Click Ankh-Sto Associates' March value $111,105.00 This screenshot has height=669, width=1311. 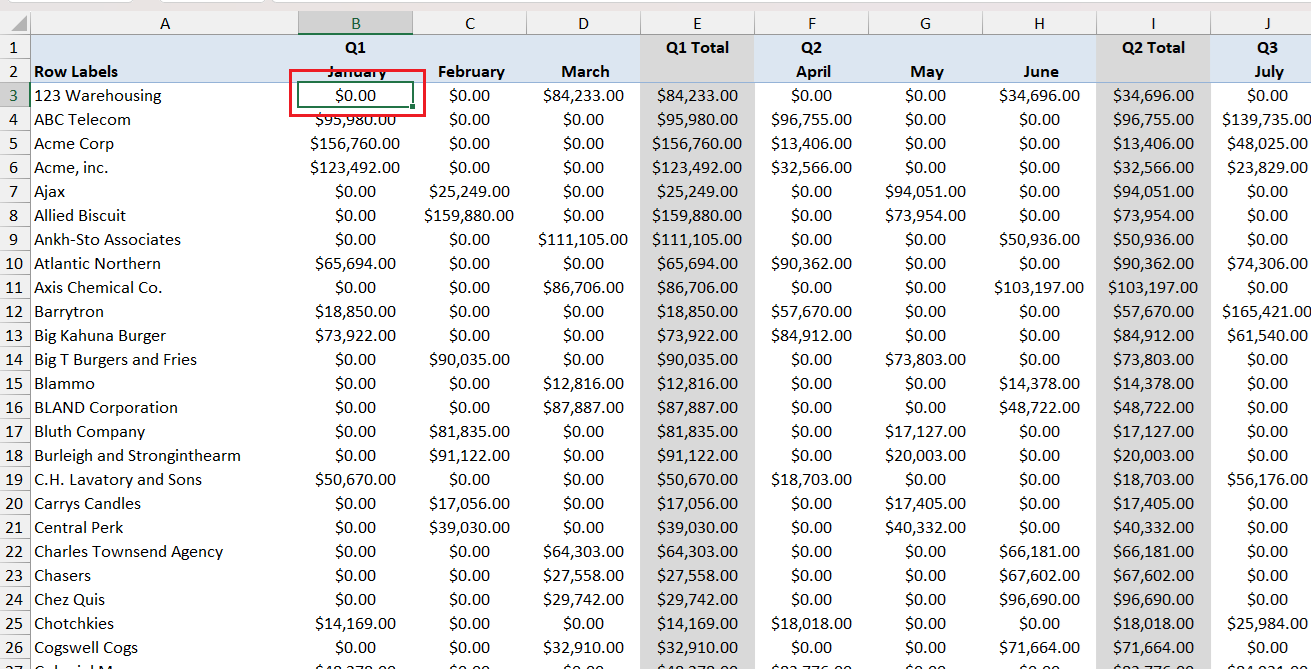[584, 240]
